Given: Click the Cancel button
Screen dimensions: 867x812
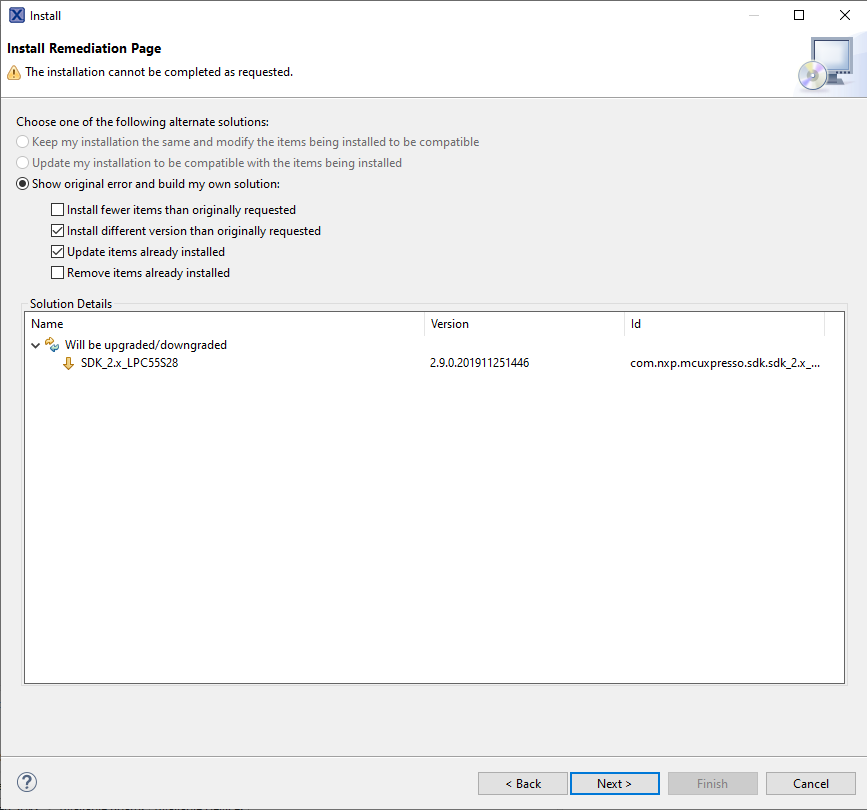Looking at the screenshot, I should click(810, 783).
